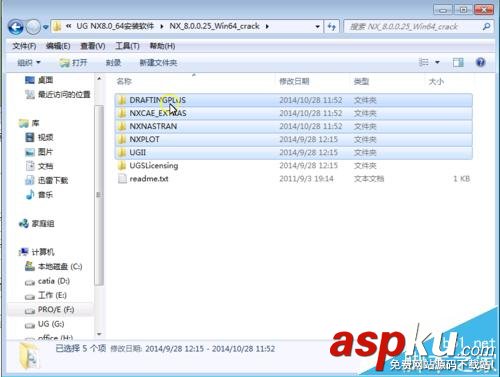This screenshot has height=377, width=500.
Task: Select the NXCAE_EXTRAS folder
Action: click(x=294, y=113)
